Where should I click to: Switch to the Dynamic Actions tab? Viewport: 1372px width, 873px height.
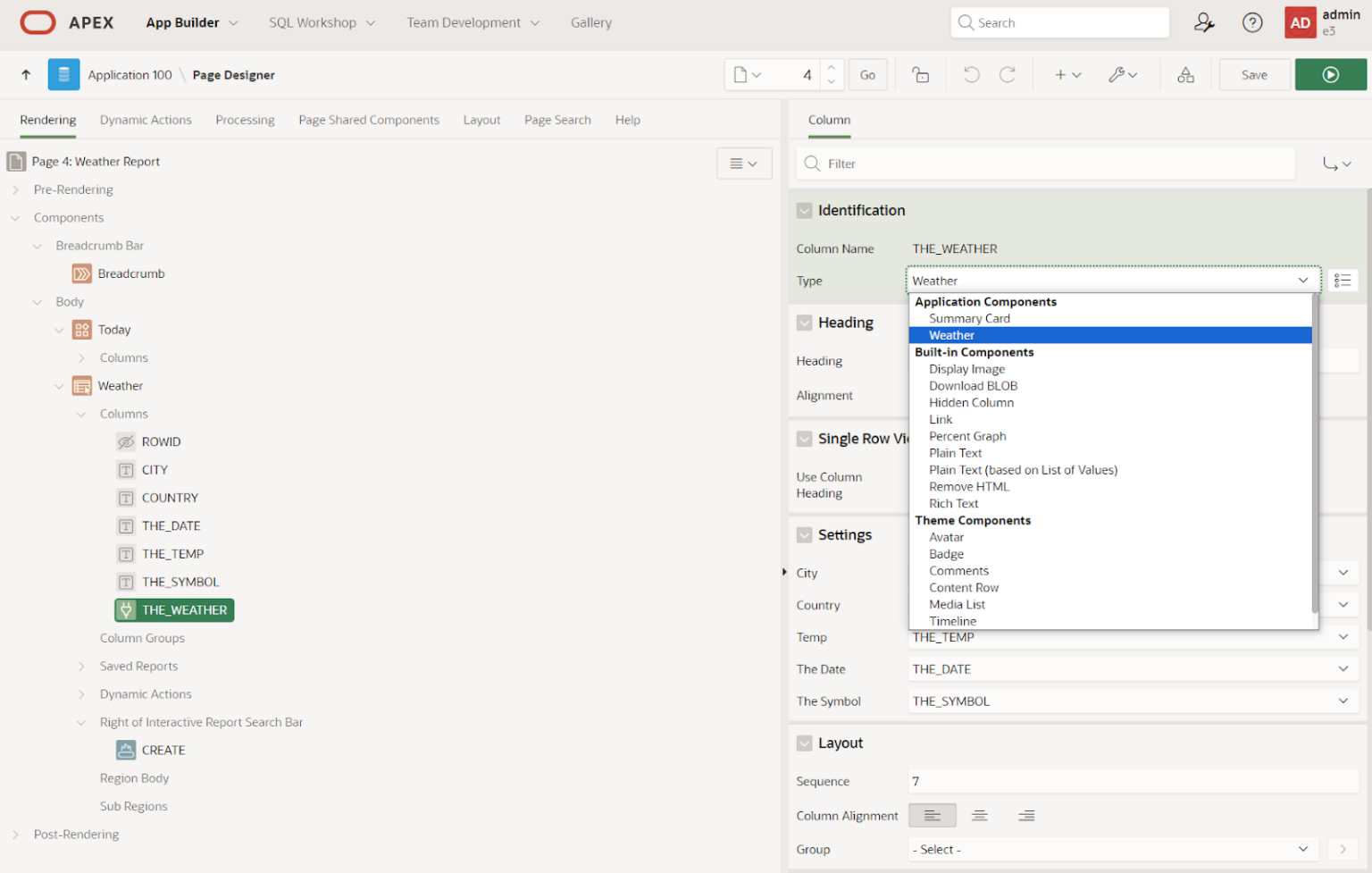pyautogui.click(x=146, y=120)
